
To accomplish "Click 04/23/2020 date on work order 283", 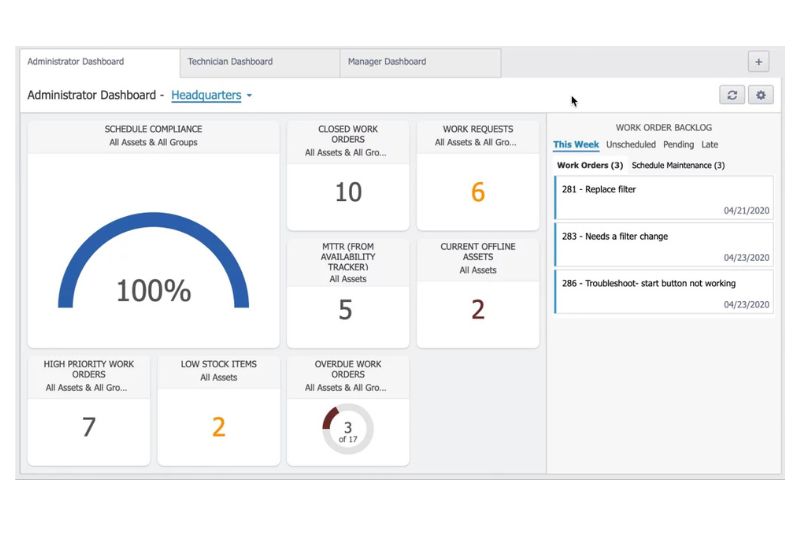I will 746,258.
